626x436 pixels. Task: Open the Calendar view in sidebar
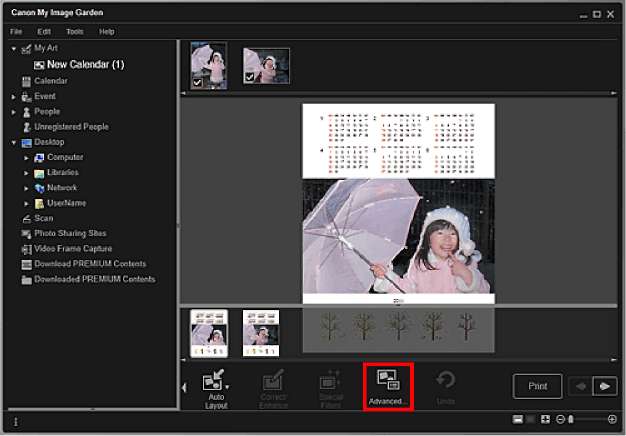tap(51, 81)
